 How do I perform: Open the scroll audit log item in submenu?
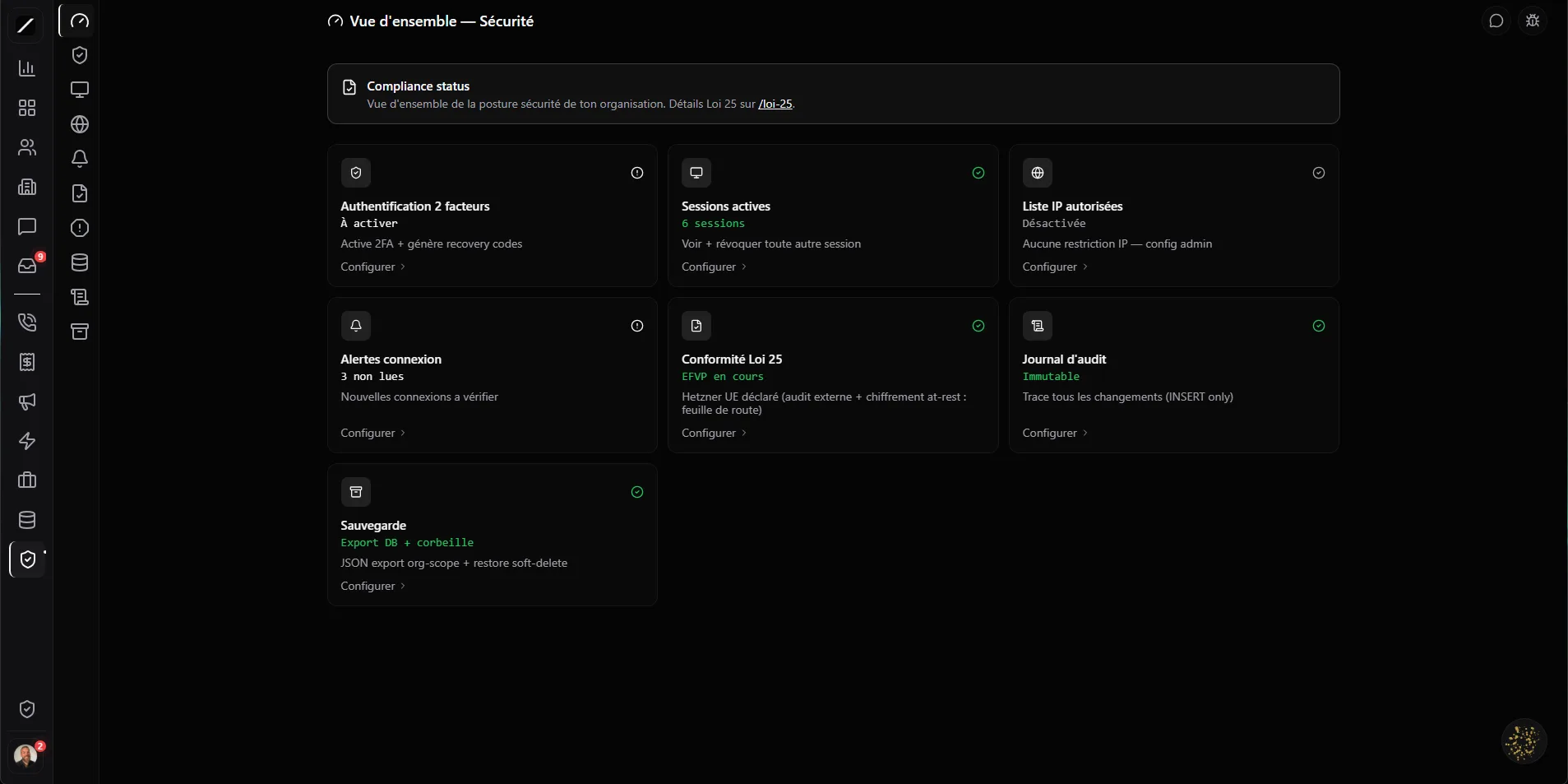(x=80, y=297)
